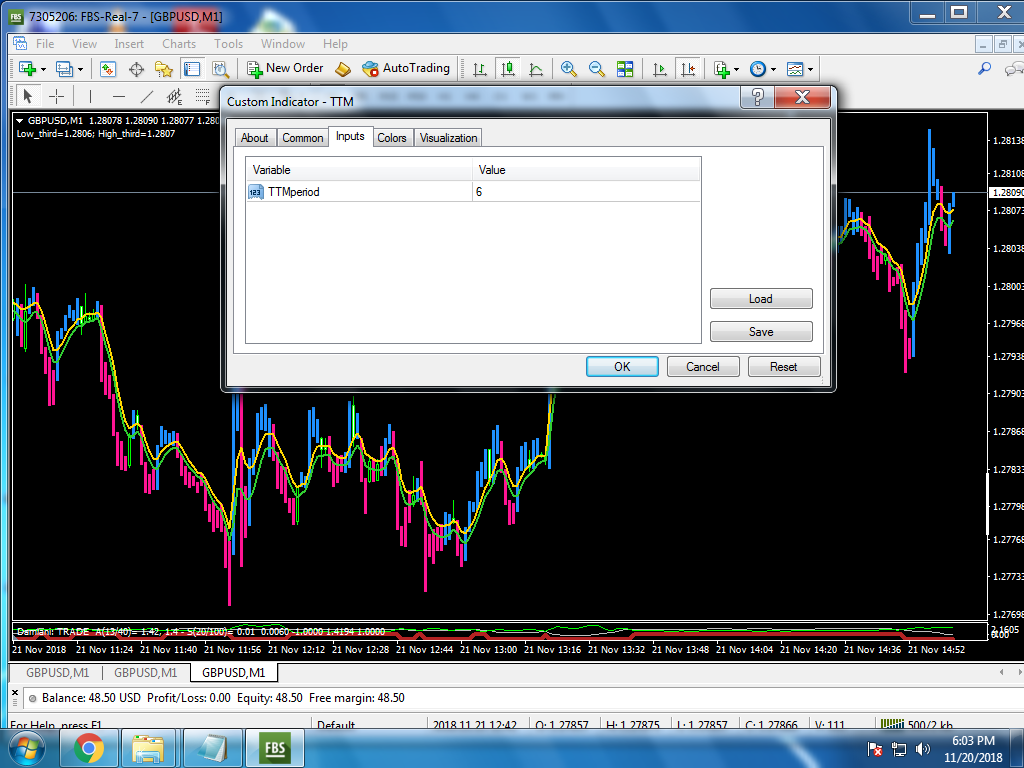Open the Windows Start button
This screenshot has height=768, width=1024.
[27, 748]
